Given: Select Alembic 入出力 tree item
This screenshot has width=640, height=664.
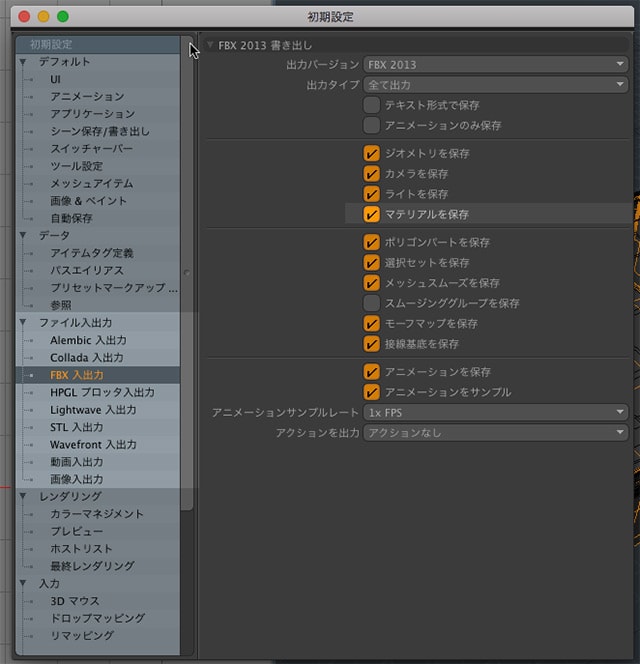Looking at the screenshot, I should 88,340.
